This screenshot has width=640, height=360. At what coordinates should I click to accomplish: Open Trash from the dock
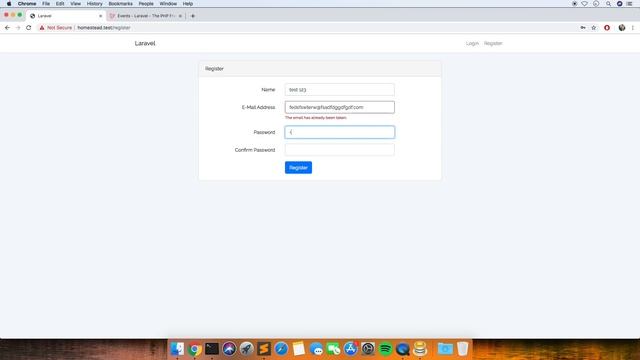pos(462,349)
